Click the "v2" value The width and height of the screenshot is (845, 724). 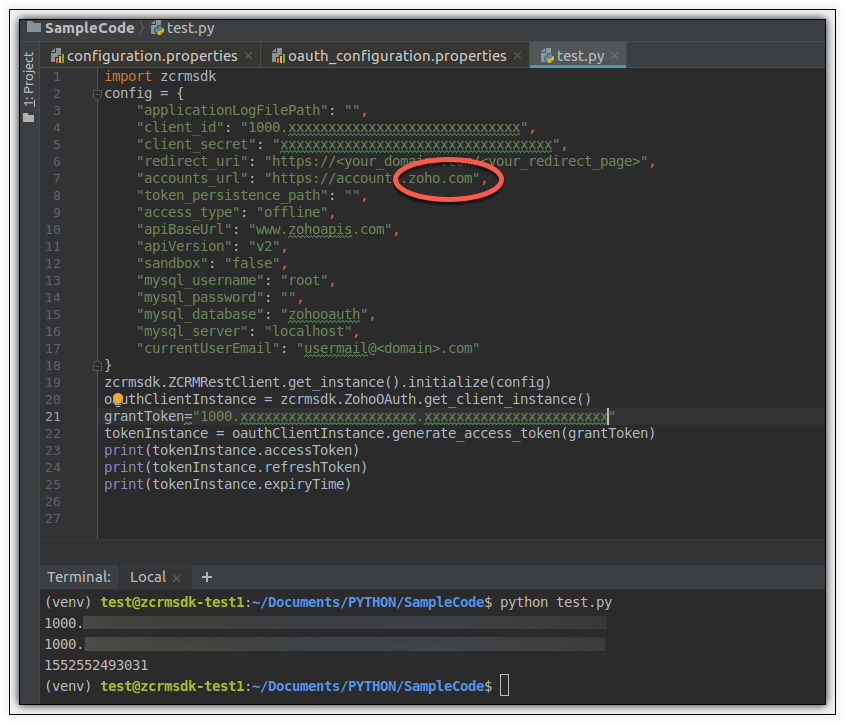[264, 246]
